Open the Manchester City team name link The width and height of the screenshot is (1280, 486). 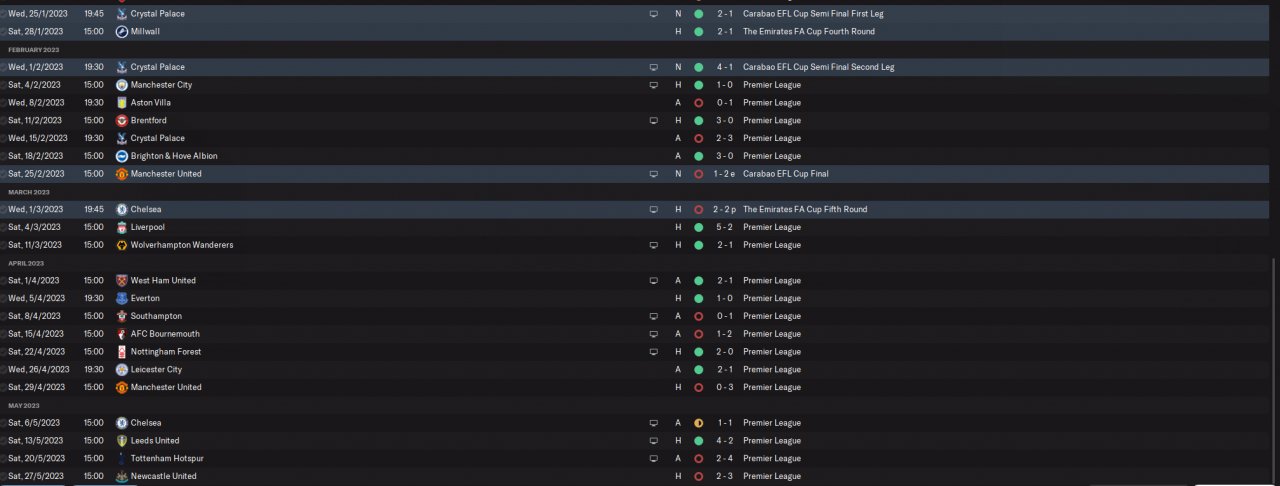click(161, 85)
